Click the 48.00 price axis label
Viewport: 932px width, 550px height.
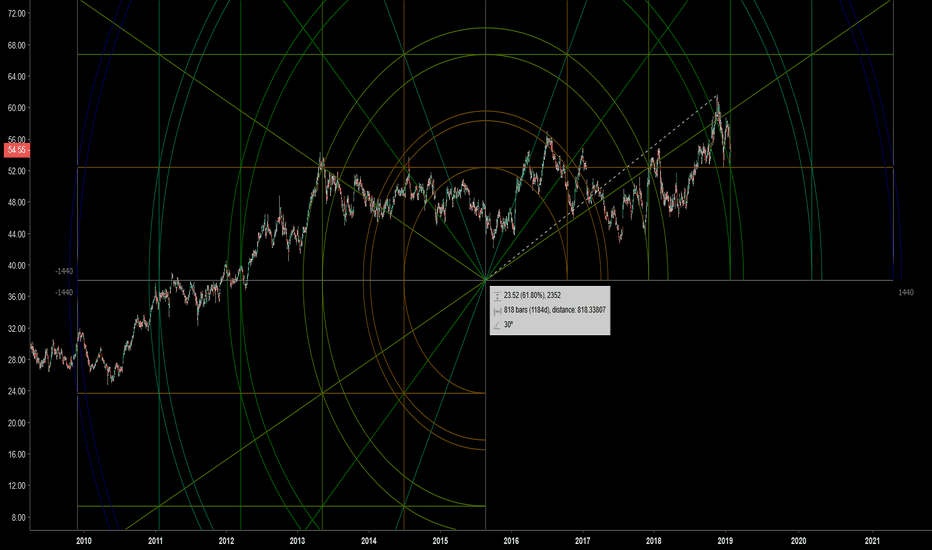point(16,203)
